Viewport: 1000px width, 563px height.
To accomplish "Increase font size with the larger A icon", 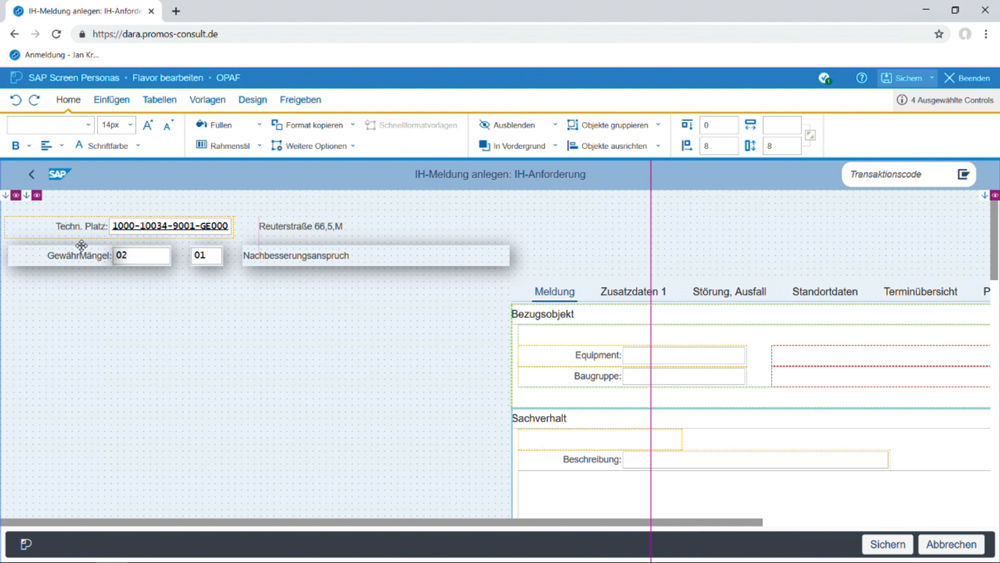I will pyautogui.click(x=148, y=125).
